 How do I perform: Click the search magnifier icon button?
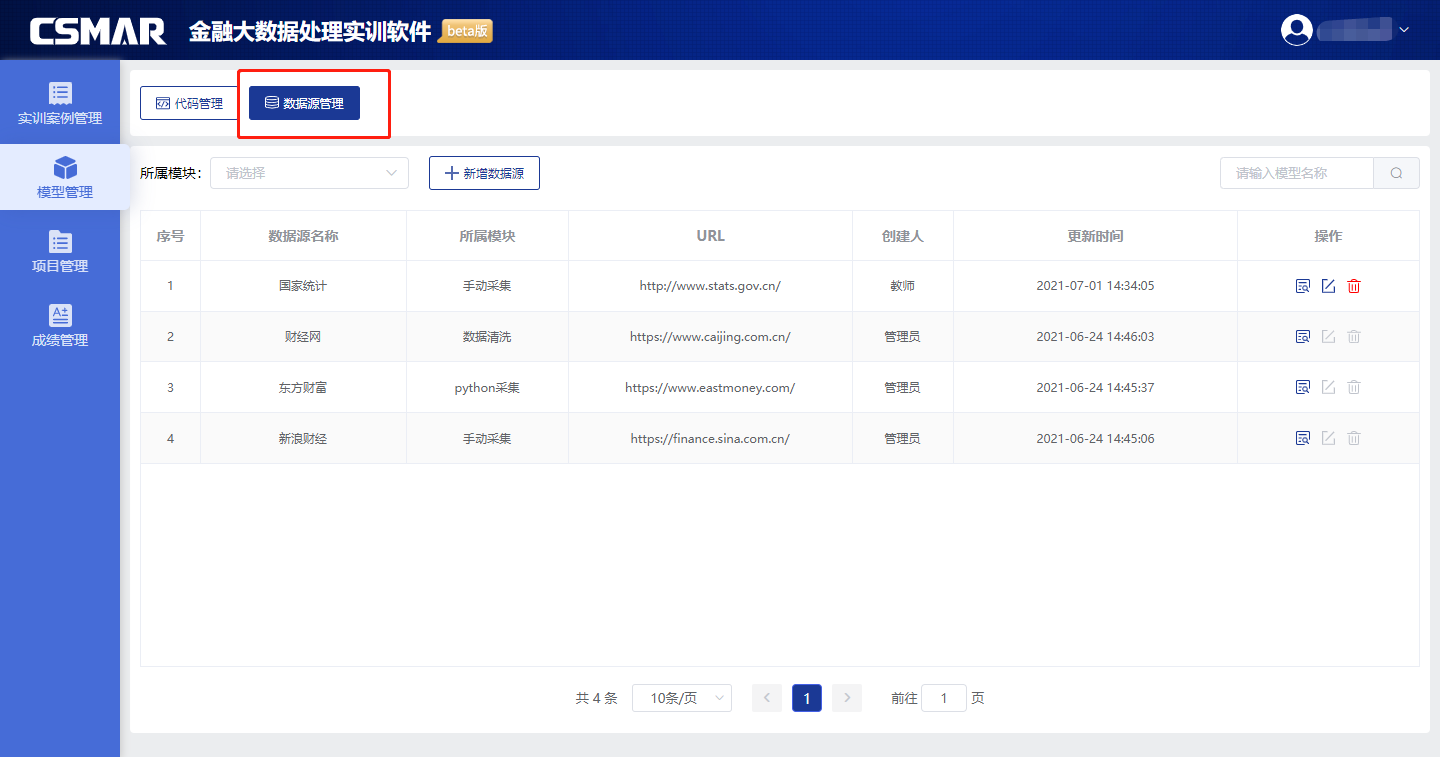(1396, 173)
